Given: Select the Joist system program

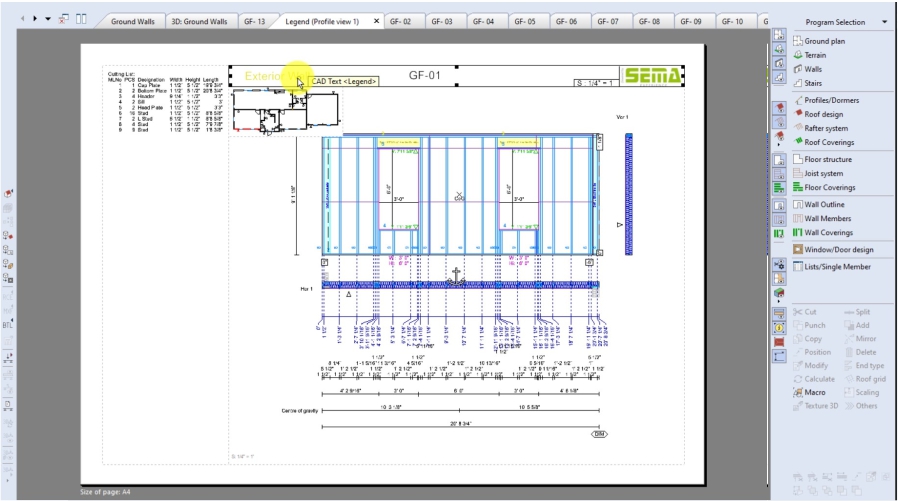Looking at the screenshot, I should point(823,173).
